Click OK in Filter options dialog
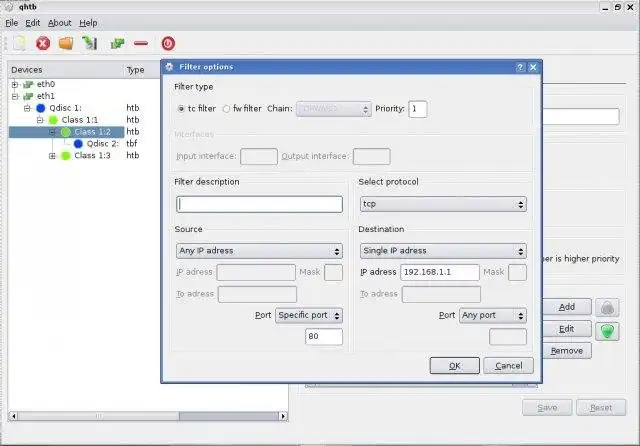 [454, 366]
